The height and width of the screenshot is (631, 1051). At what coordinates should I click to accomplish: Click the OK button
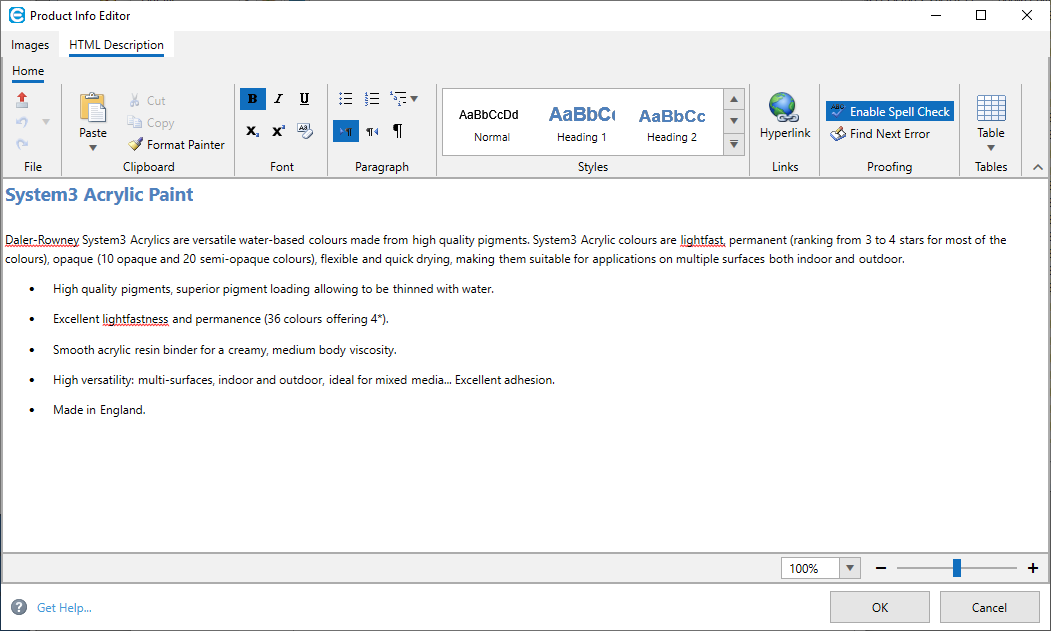tap(879, 607)
